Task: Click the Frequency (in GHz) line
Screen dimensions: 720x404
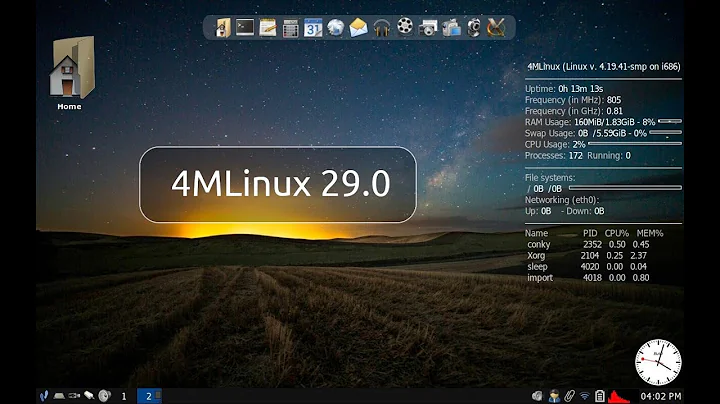Action: [x=574, y=111]
